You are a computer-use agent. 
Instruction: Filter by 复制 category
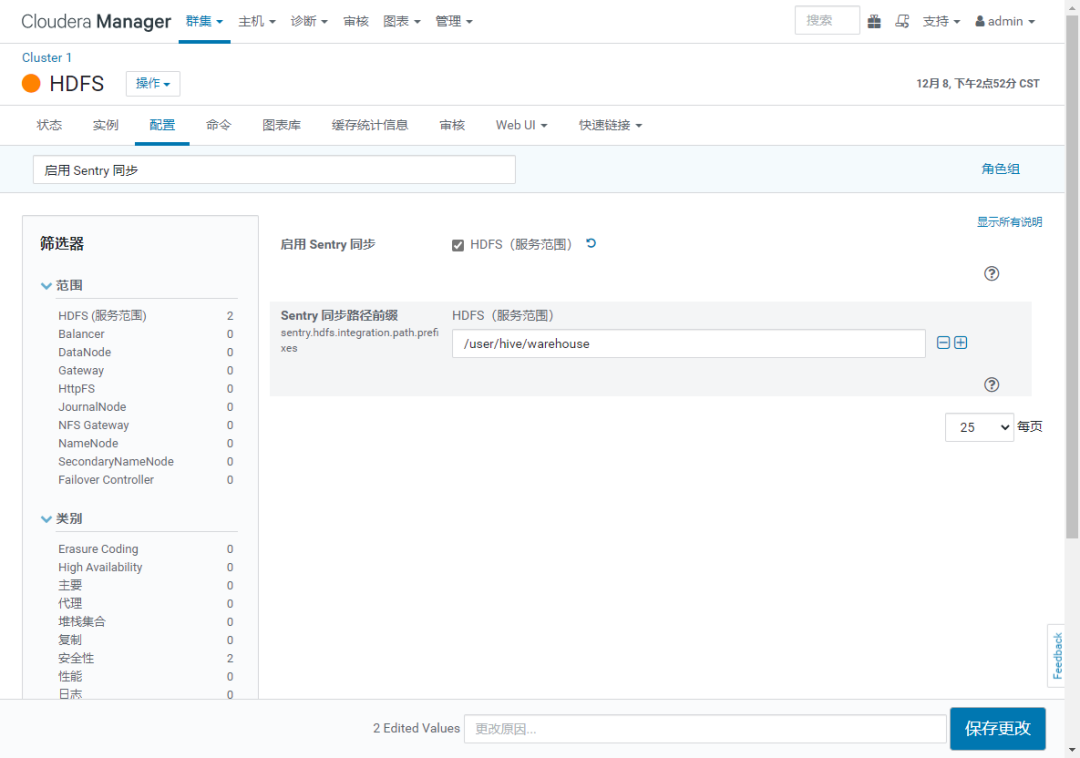pyautogui.click(x=145, y=640)
